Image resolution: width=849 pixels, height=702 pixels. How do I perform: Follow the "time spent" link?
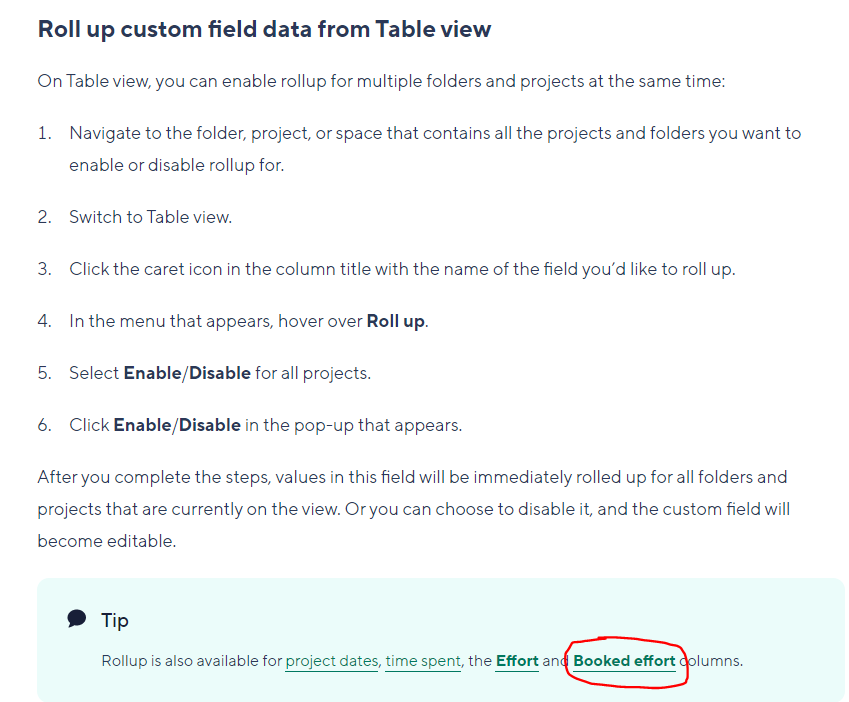423,661
